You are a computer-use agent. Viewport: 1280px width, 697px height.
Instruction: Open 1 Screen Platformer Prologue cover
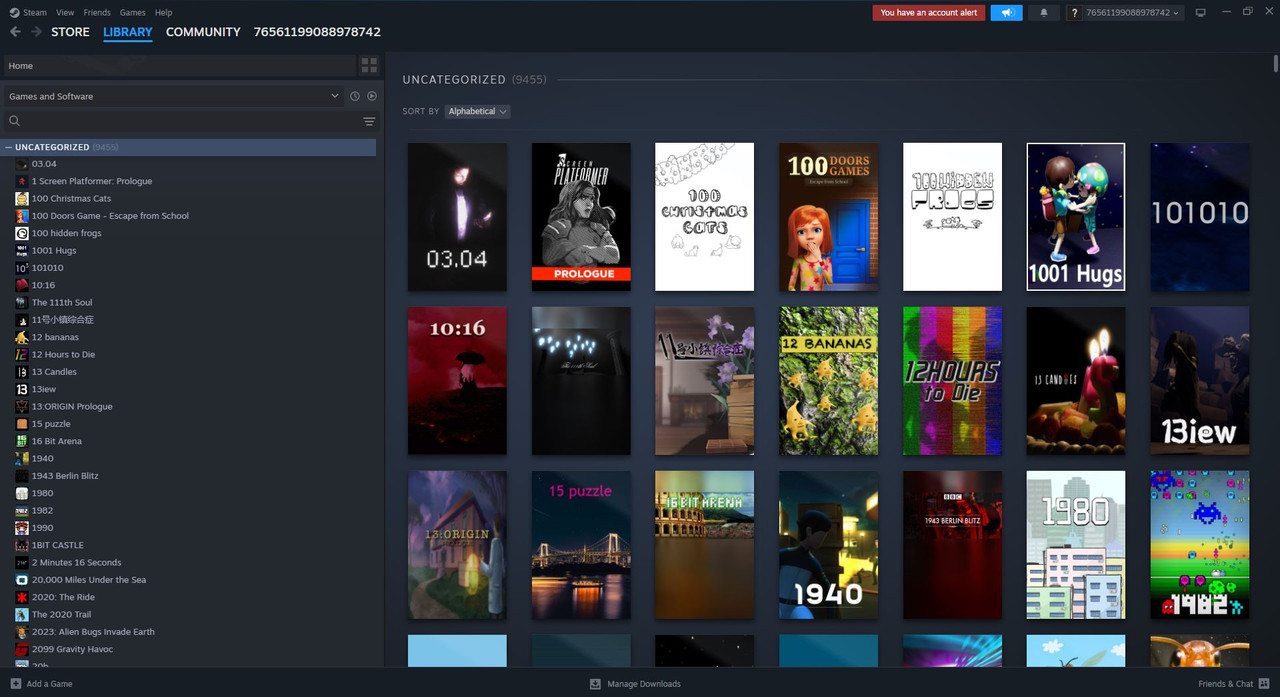[581, 217]
